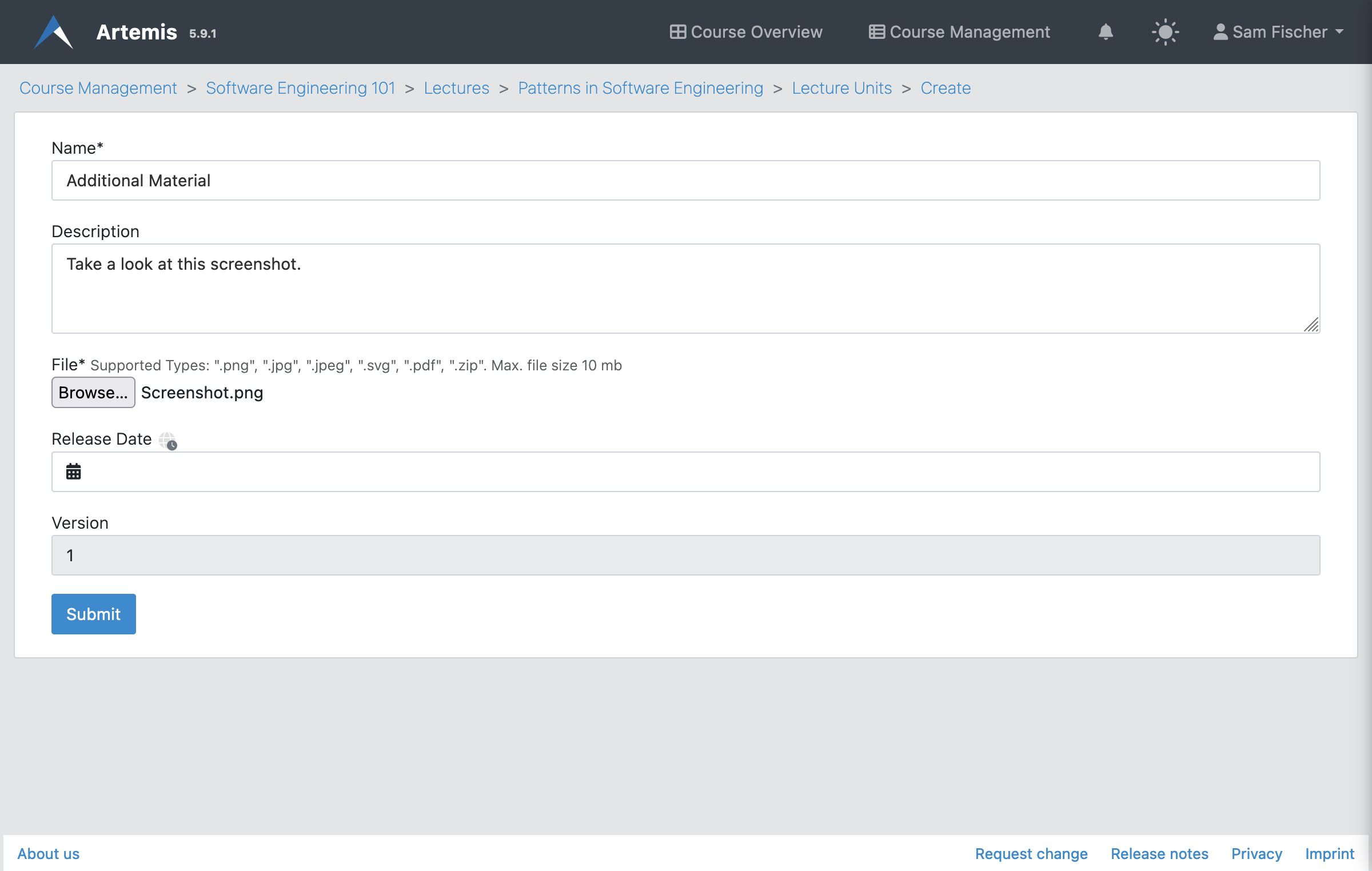Click the 5.9.1 version label
The image size is (1372, 871).
click(203, 34)
